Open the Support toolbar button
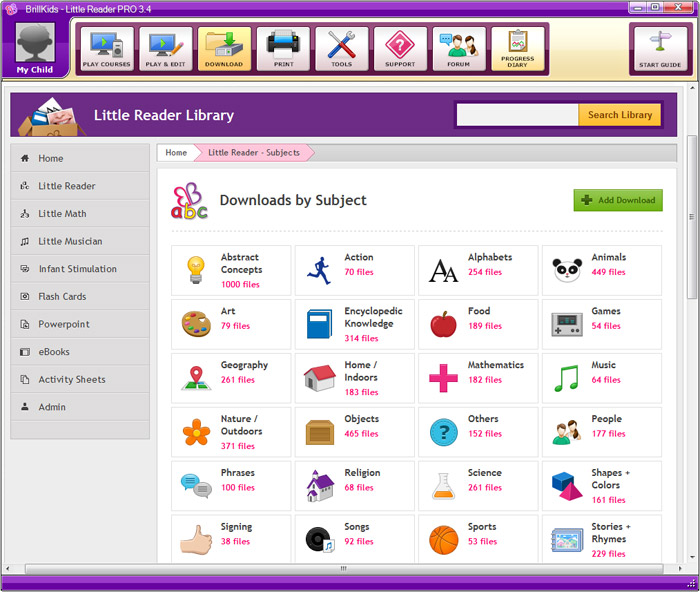The image size is (700, 592). point(400,49)
